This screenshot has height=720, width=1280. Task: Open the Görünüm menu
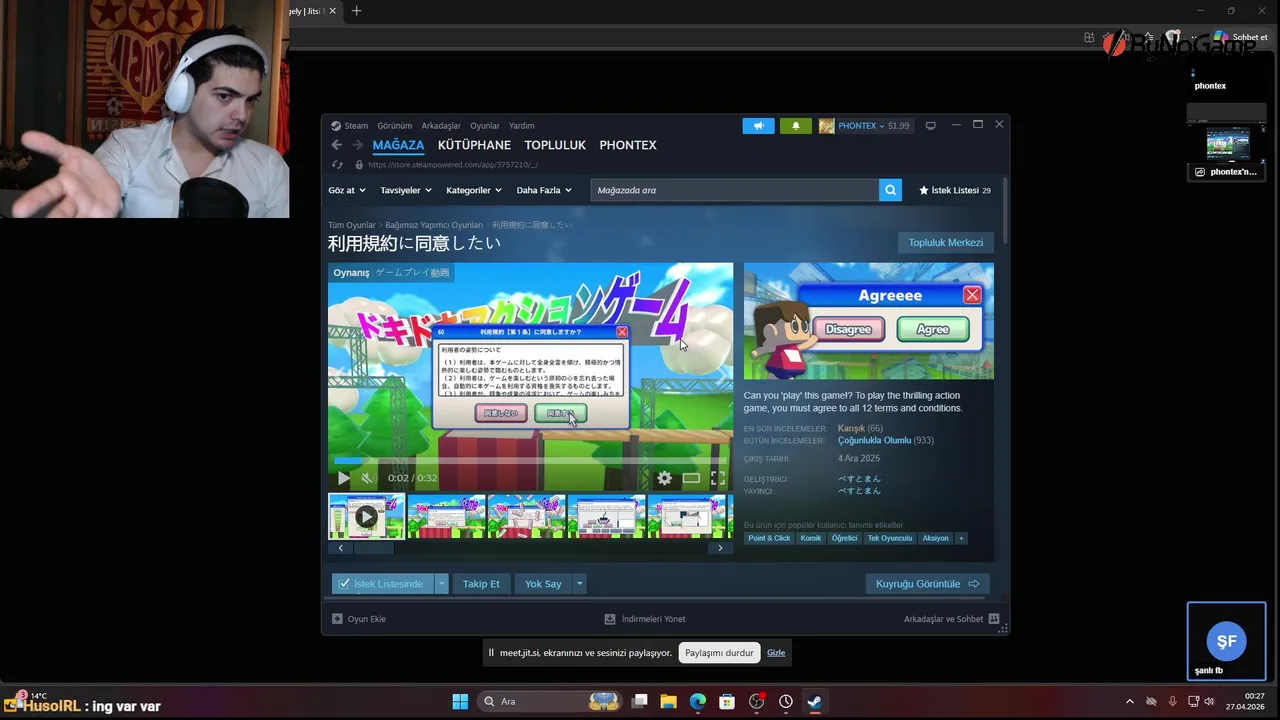click(x=394, y=126)
